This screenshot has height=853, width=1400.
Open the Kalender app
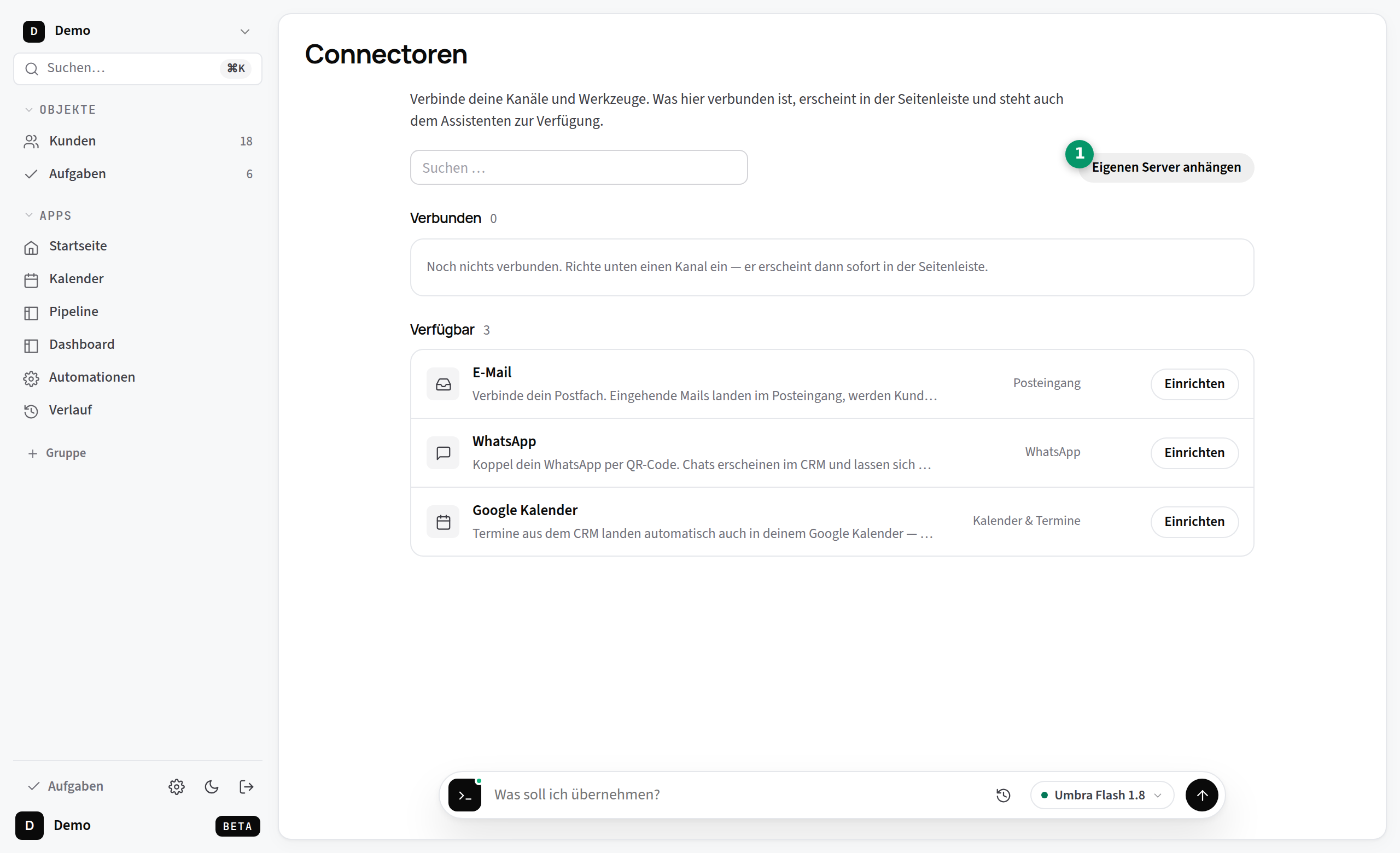pyautogui.click(x=137, y=279)
